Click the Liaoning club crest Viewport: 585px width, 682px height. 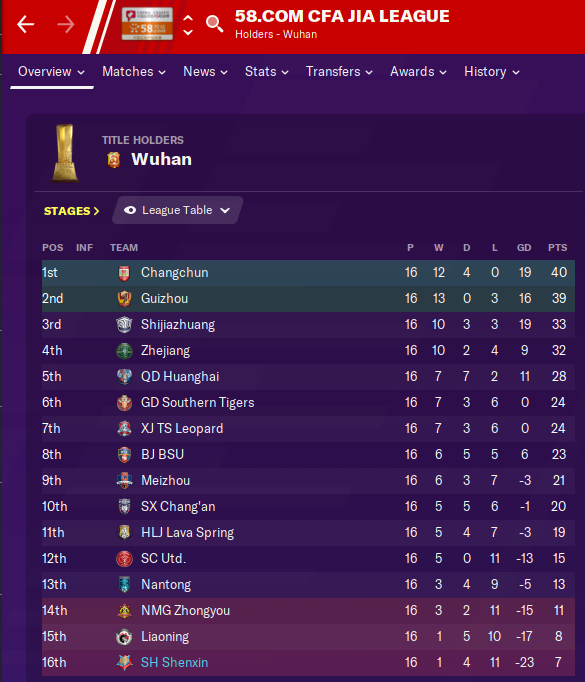click(124, 637)
